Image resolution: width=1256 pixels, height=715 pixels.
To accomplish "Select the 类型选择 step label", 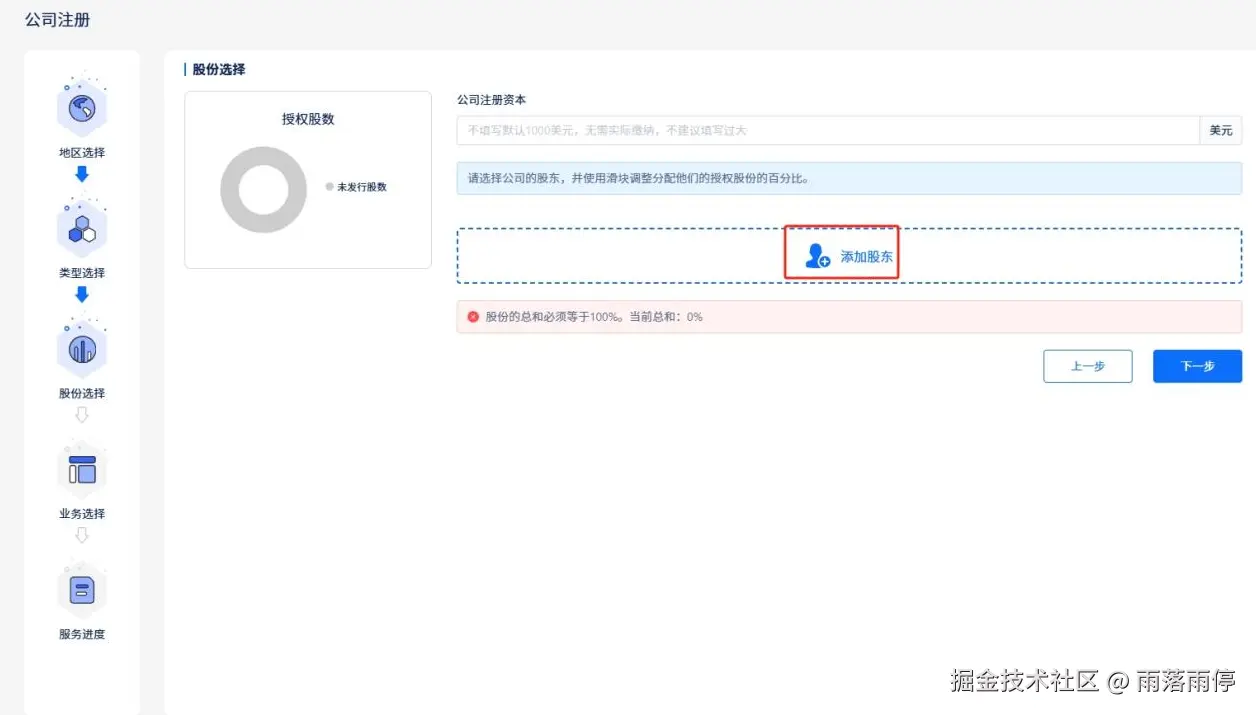I will coord(82,273).
